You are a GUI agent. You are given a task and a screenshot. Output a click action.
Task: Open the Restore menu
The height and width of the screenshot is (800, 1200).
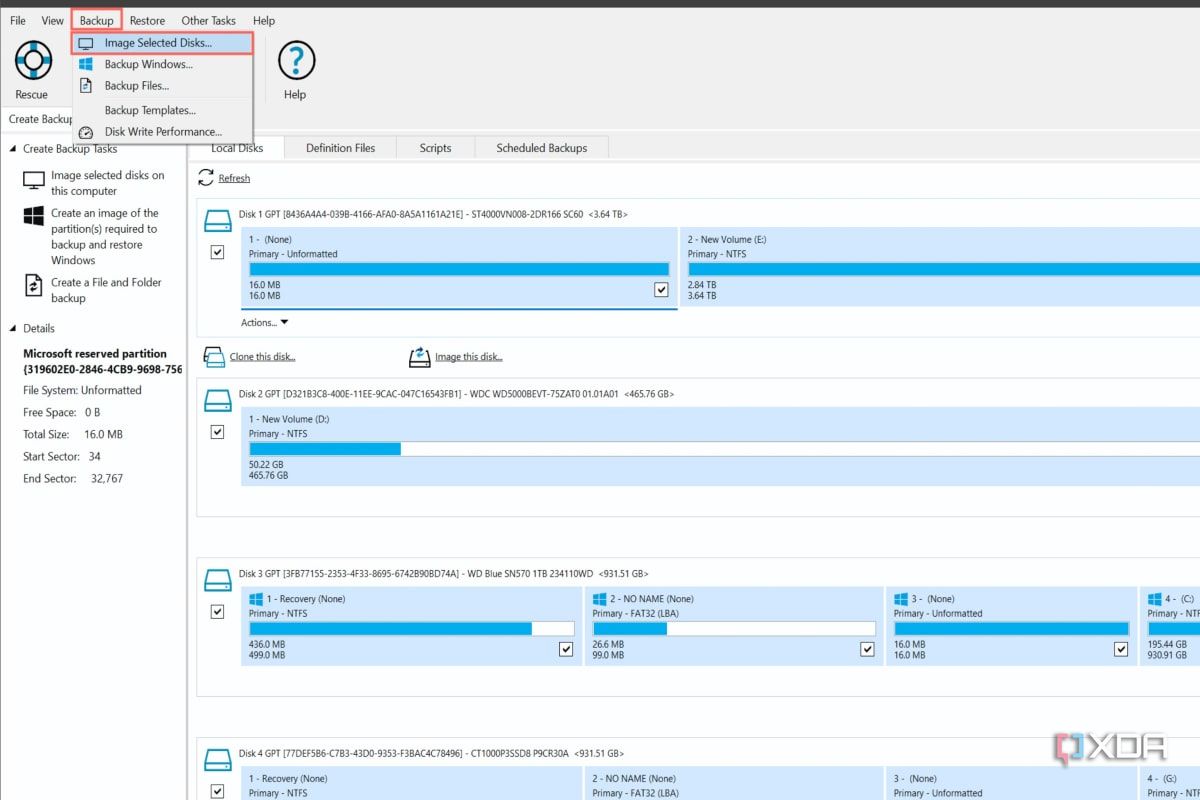point(147,20)
